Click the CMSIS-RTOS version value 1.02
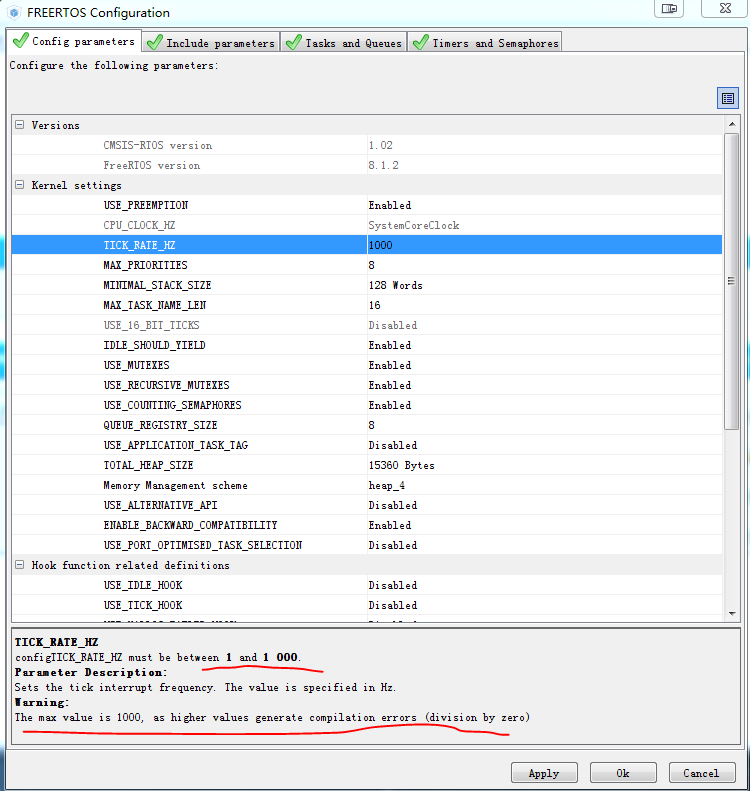The height and width of the screenshot is (791, 750). [380, 145]
